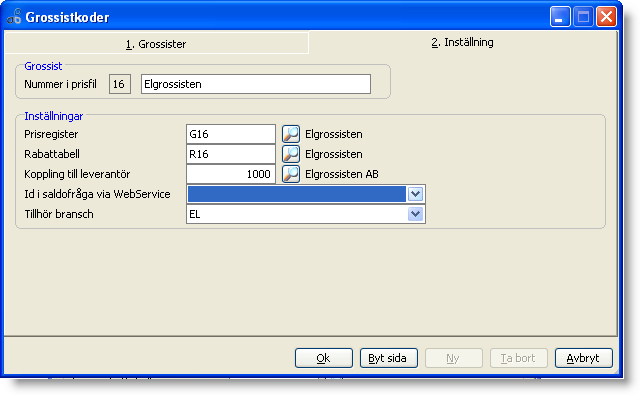Screen dimensions: 640x395
Task: Click the Tillhör bransch label
Action: (59, 214)
